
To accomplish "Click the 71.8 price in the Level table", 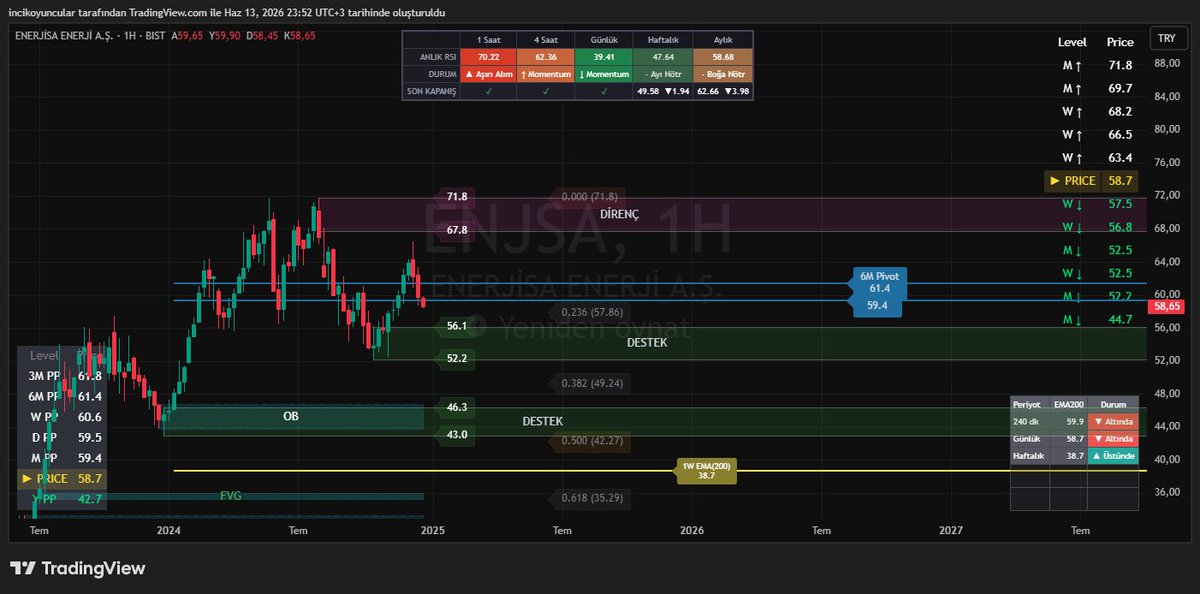I will coord(1120,65).
